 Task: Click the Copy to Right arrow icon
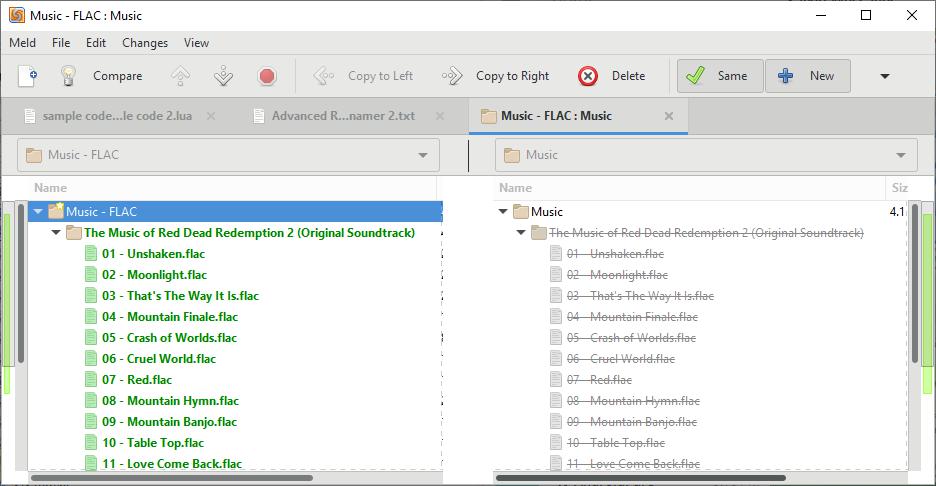452,76
